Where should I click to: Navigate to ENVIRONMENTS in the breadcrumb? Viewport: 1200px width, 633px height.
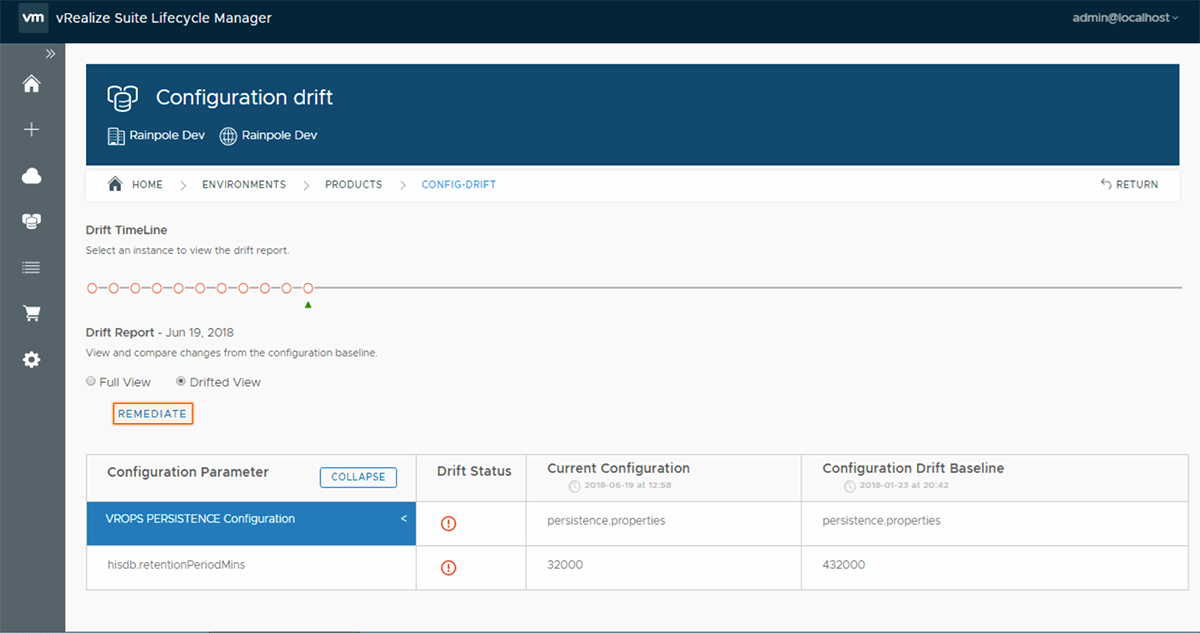click(x=243, y=184)
